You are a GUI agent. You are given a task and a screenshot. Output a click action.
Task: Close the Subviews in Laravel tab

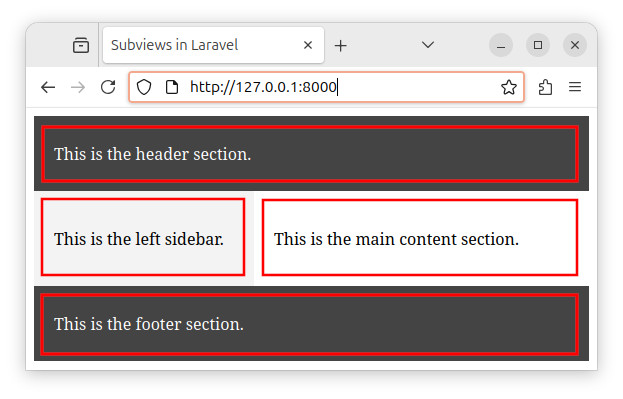(308, 45)
